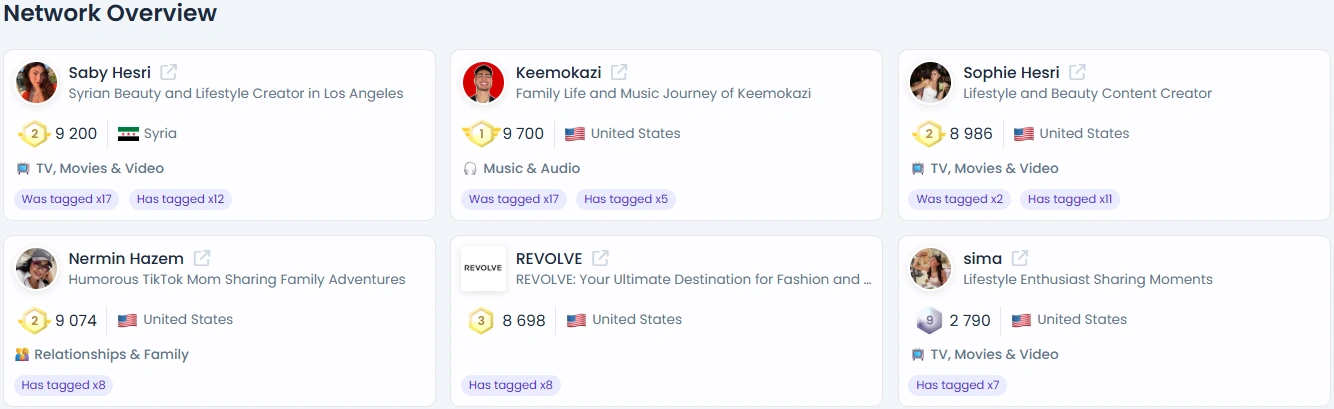
Task: Click external link icon next to Sophie Hesri
Action: [x=1077, y=72]
